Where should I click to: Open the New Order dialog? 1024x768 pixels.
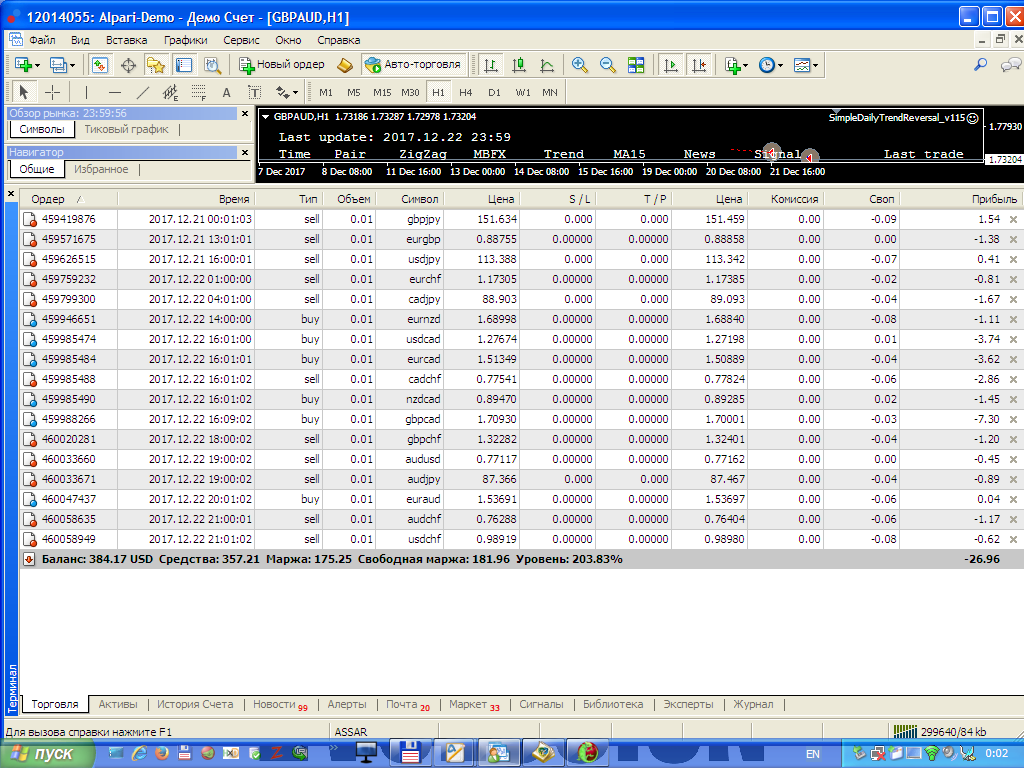click(281, 65)
